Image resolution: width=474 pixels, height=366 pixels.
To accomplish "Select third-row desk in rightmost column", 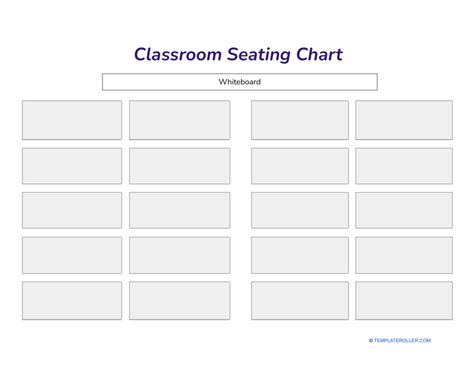I will (x=404, y=210).
